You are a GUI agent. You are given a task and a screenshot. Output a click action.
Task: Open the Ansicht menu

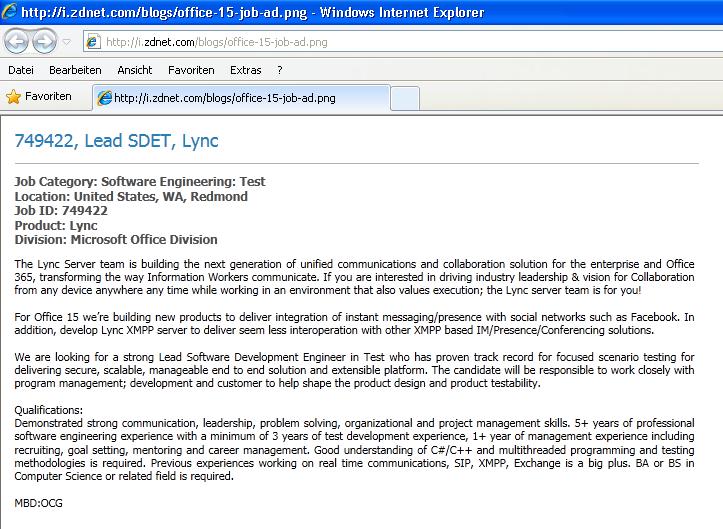(x=135, y=70)
